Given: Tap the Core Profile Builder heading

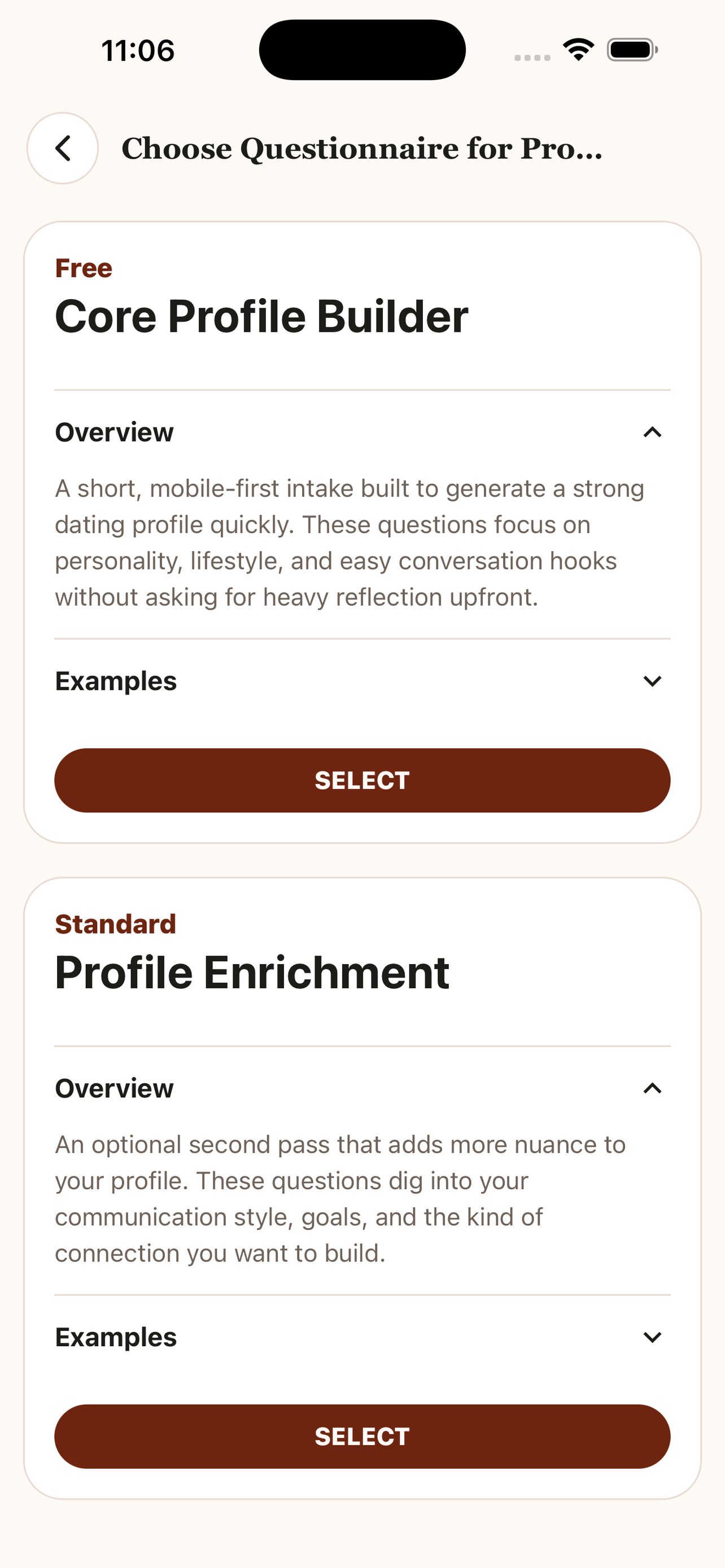Looking at the screenshot, I should tap(262, 317).
